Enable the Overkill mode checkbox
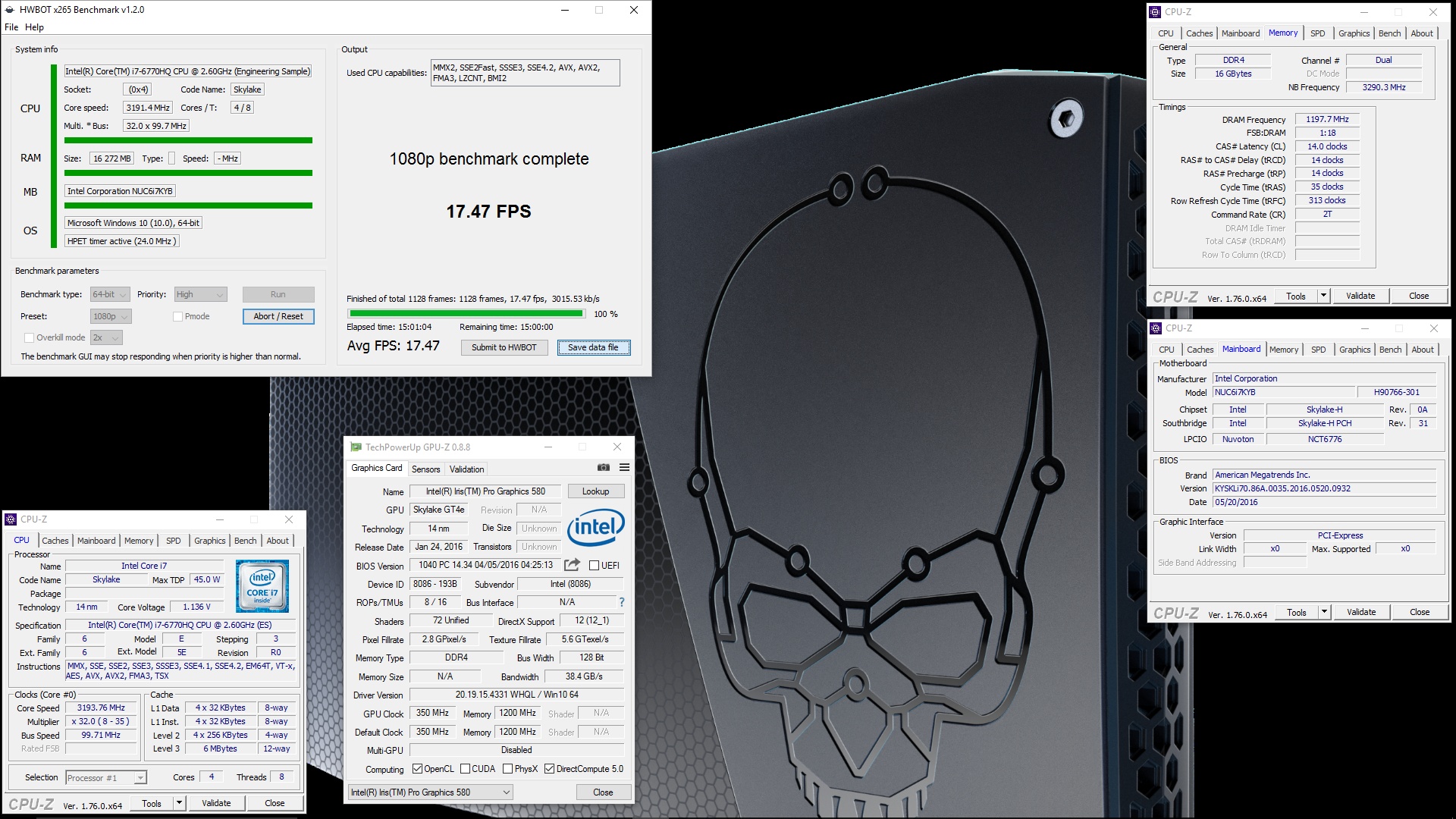Viewport: 1456px width, 819px height. (29, 337)
